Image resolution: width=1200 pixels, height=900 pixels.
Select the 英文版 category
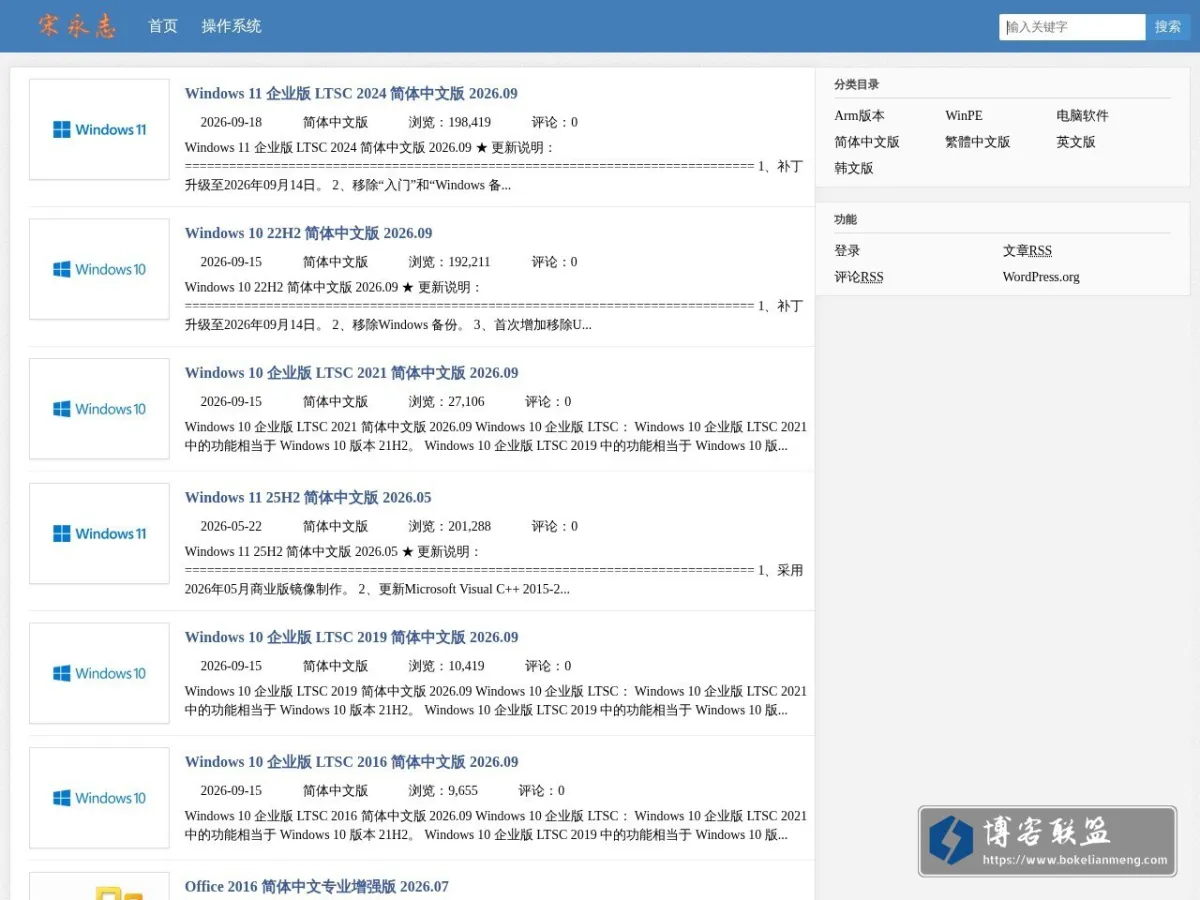point(1076,142)
